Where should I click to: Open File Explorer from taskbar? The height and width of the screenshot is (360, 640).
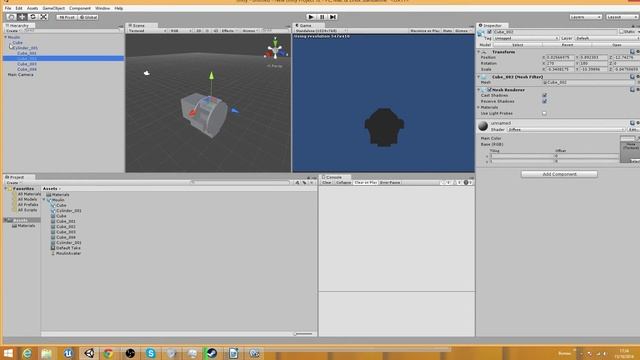[47, 353]
